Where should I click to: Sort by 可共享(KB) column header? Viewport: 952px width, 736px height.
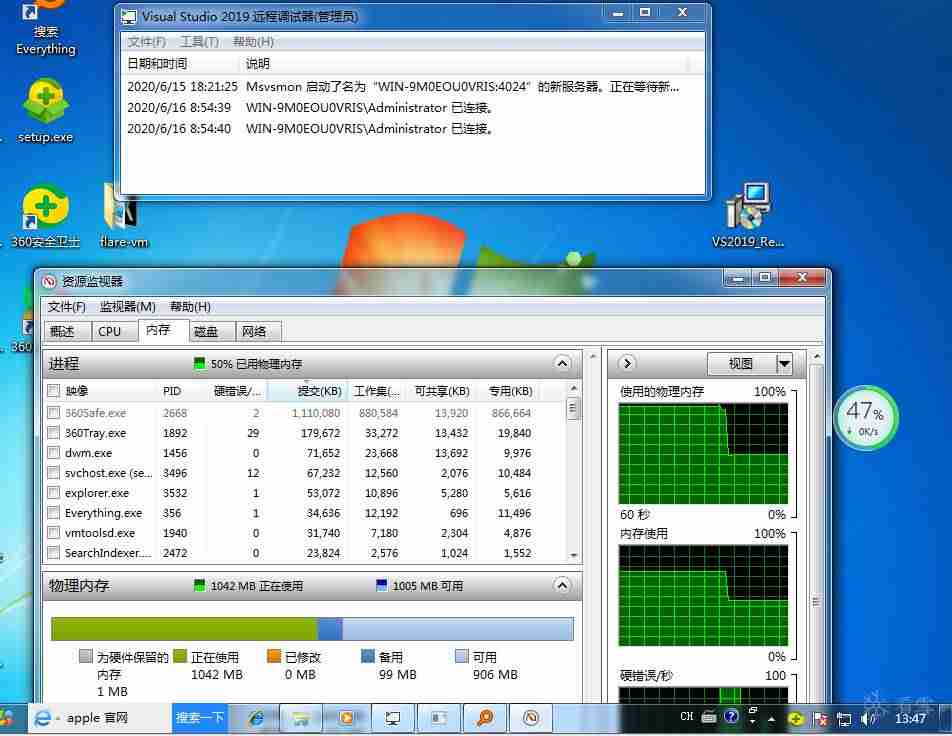pyautogui.click(x=441, y=391)
